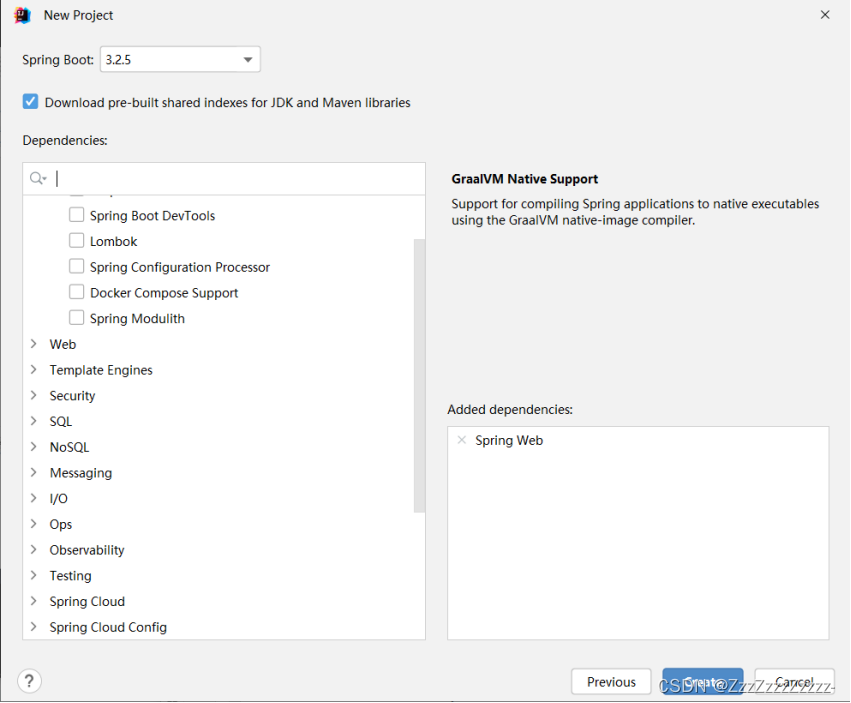Expand the Observability category
Image resolution: width=851 pixels, height=703 pixels.
[34, 549]
